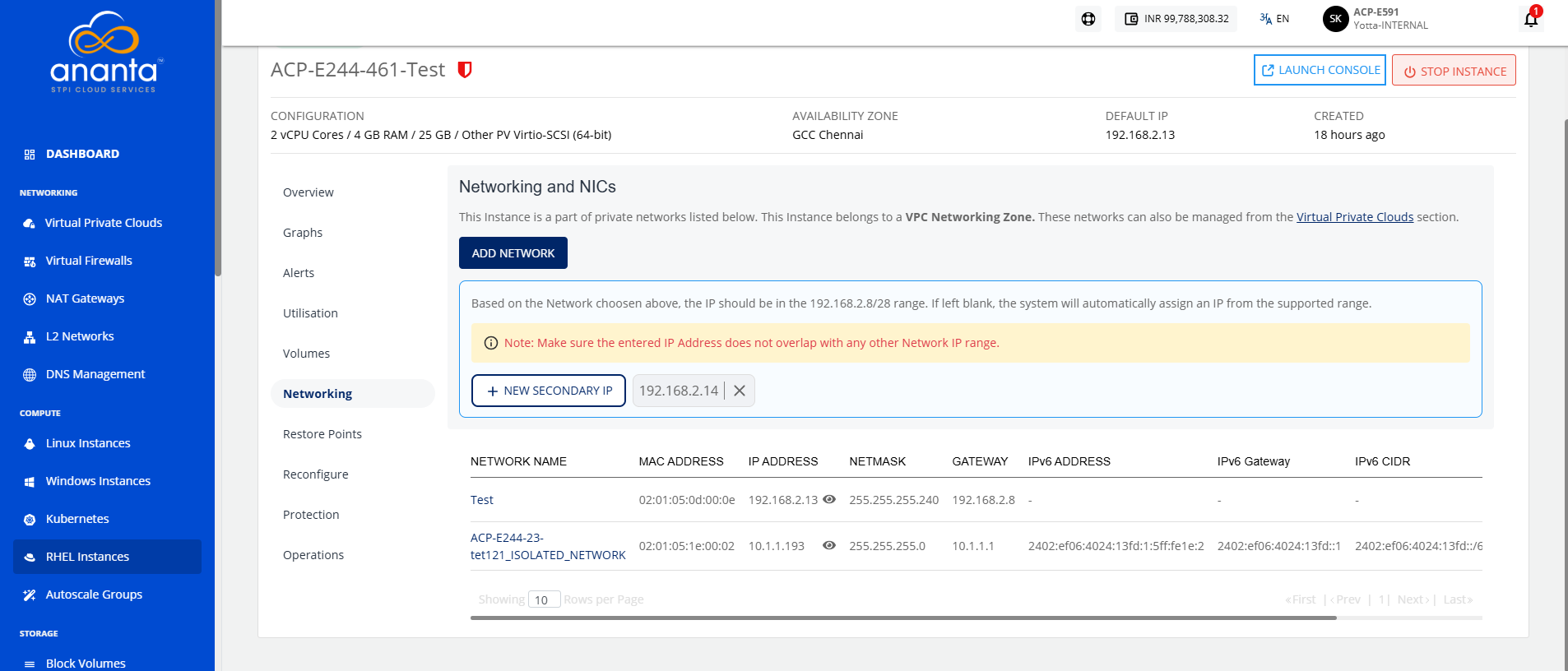Click the SK user avatar
The image size is (1568, 671).
tap(1335, 19)
